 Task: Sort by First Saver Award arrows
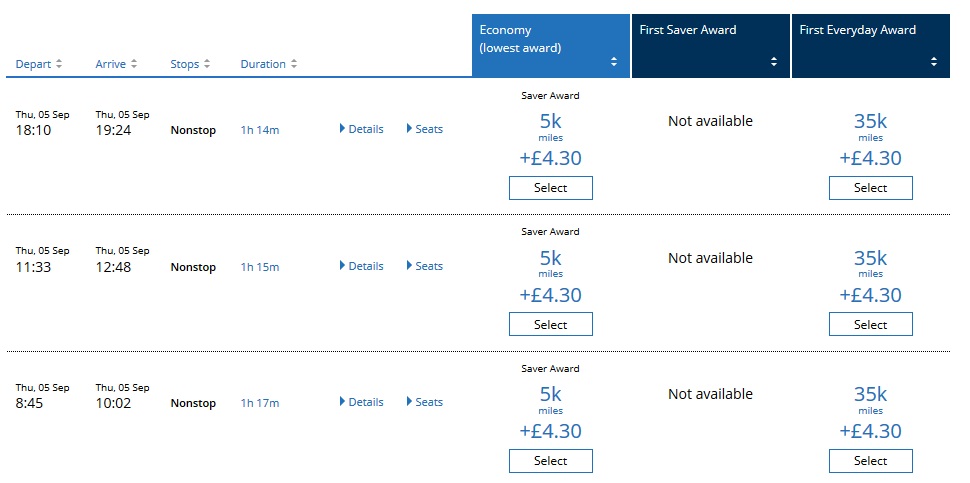774,62
